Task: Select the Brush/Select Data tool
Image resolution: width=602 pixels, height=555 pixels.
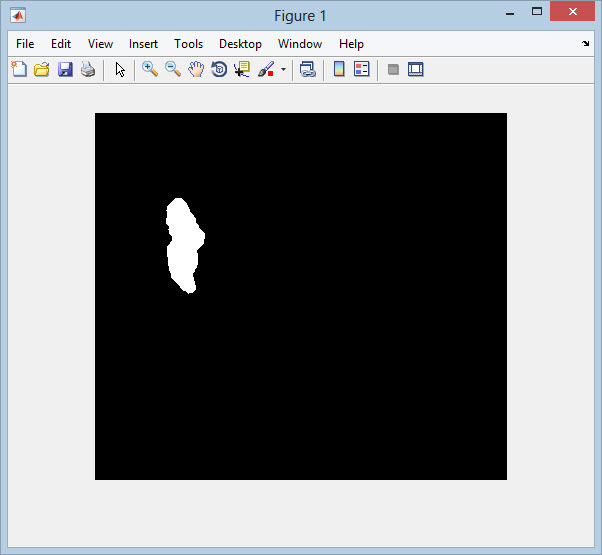Action: tap(266, 69)
